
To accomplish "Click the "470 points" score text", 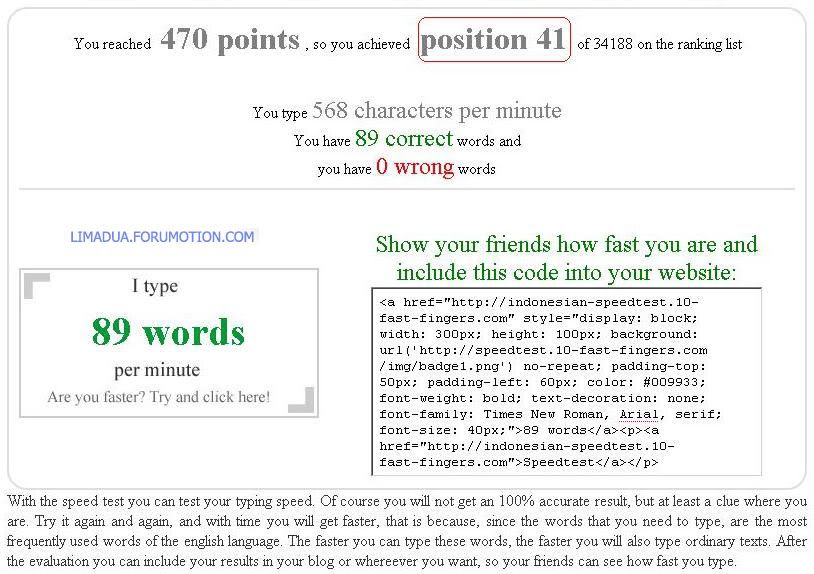I will click(230, 40).
